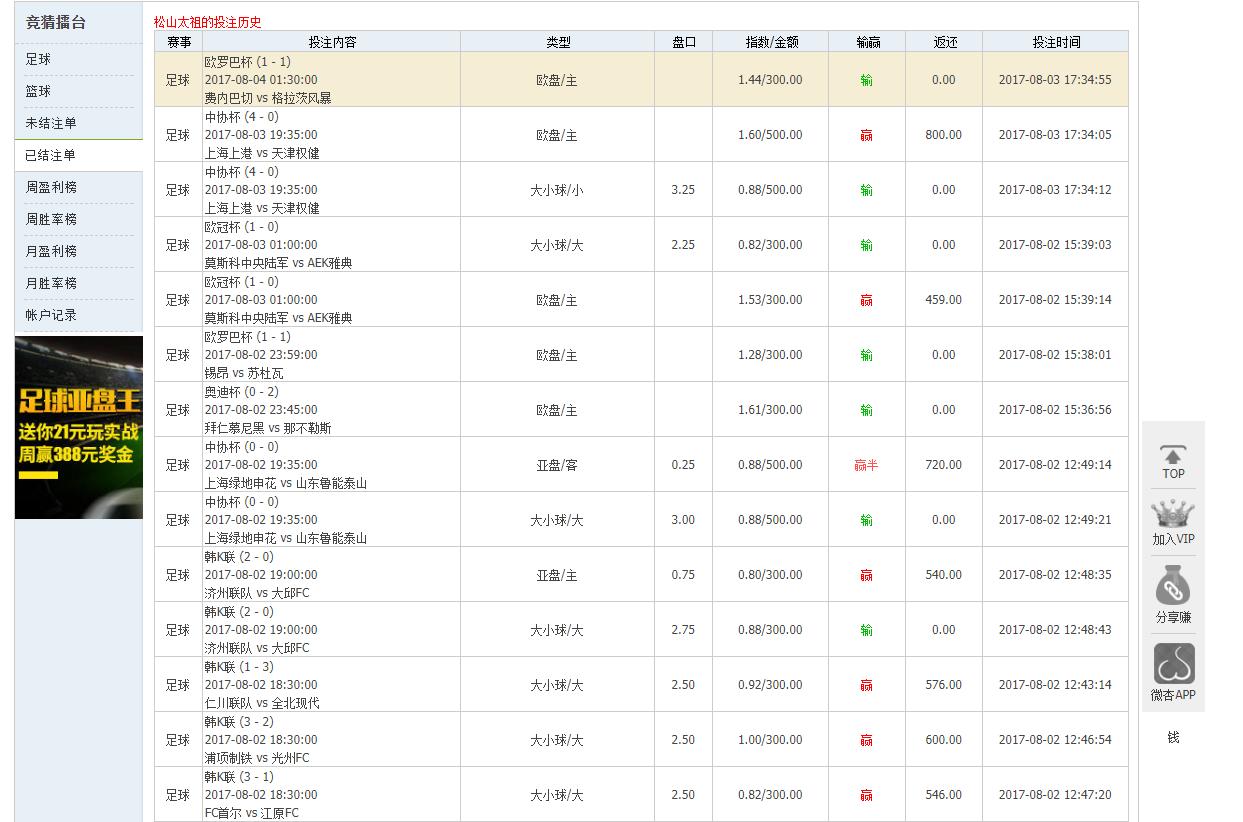Click the 竞猜擂台 sidebar heading
The width and height of the screenshot is (1243, 822).
click(x=56, y=22)
